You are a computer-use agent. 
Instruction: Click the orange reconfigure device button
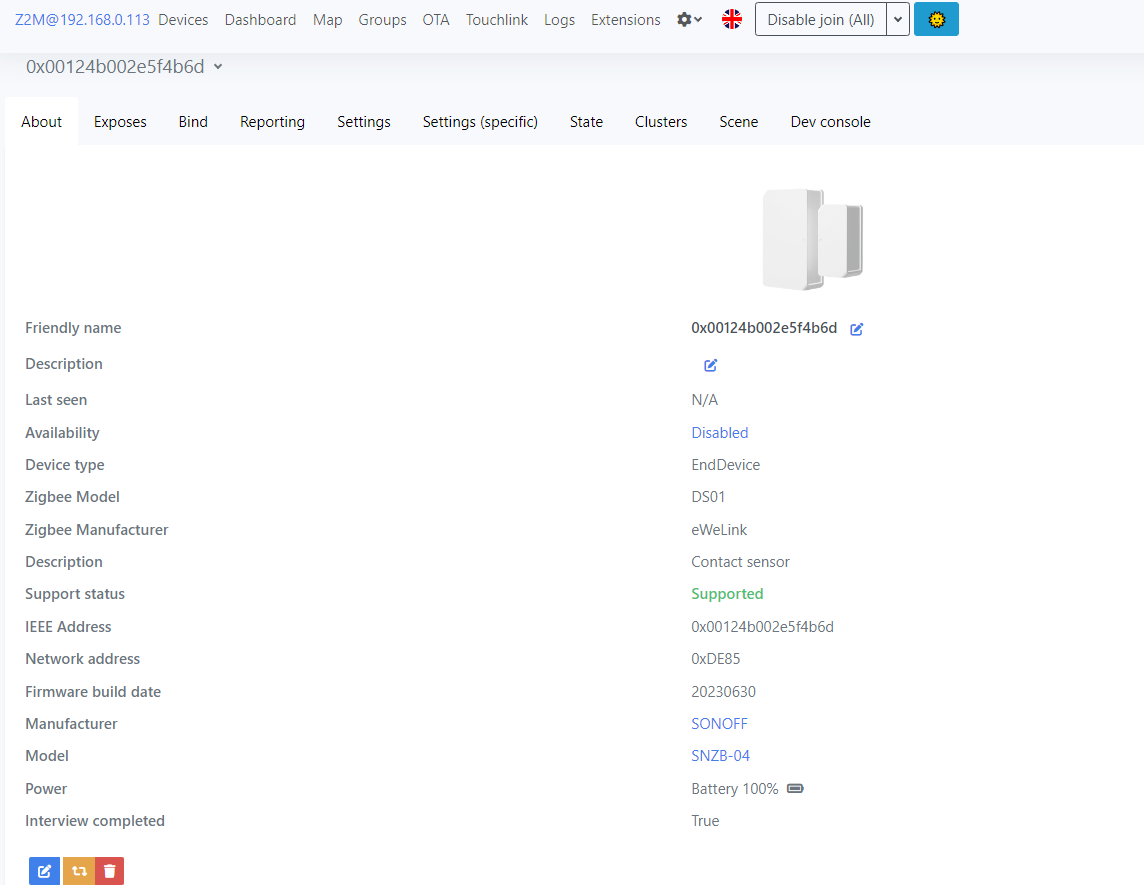coord(79,871)
